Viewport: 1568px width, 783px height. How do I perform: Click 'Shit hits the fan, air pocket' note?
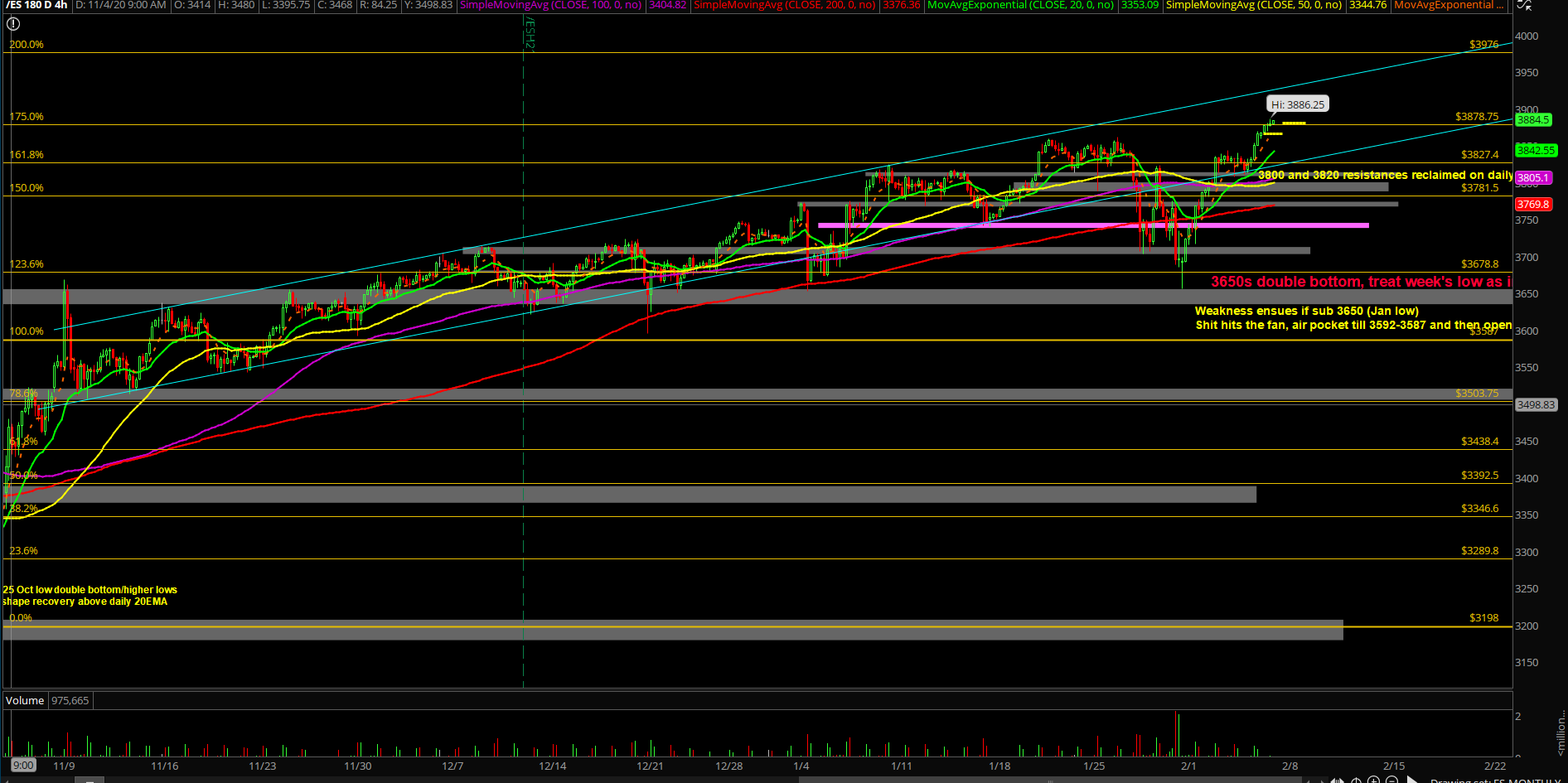tap(1353, 326)
